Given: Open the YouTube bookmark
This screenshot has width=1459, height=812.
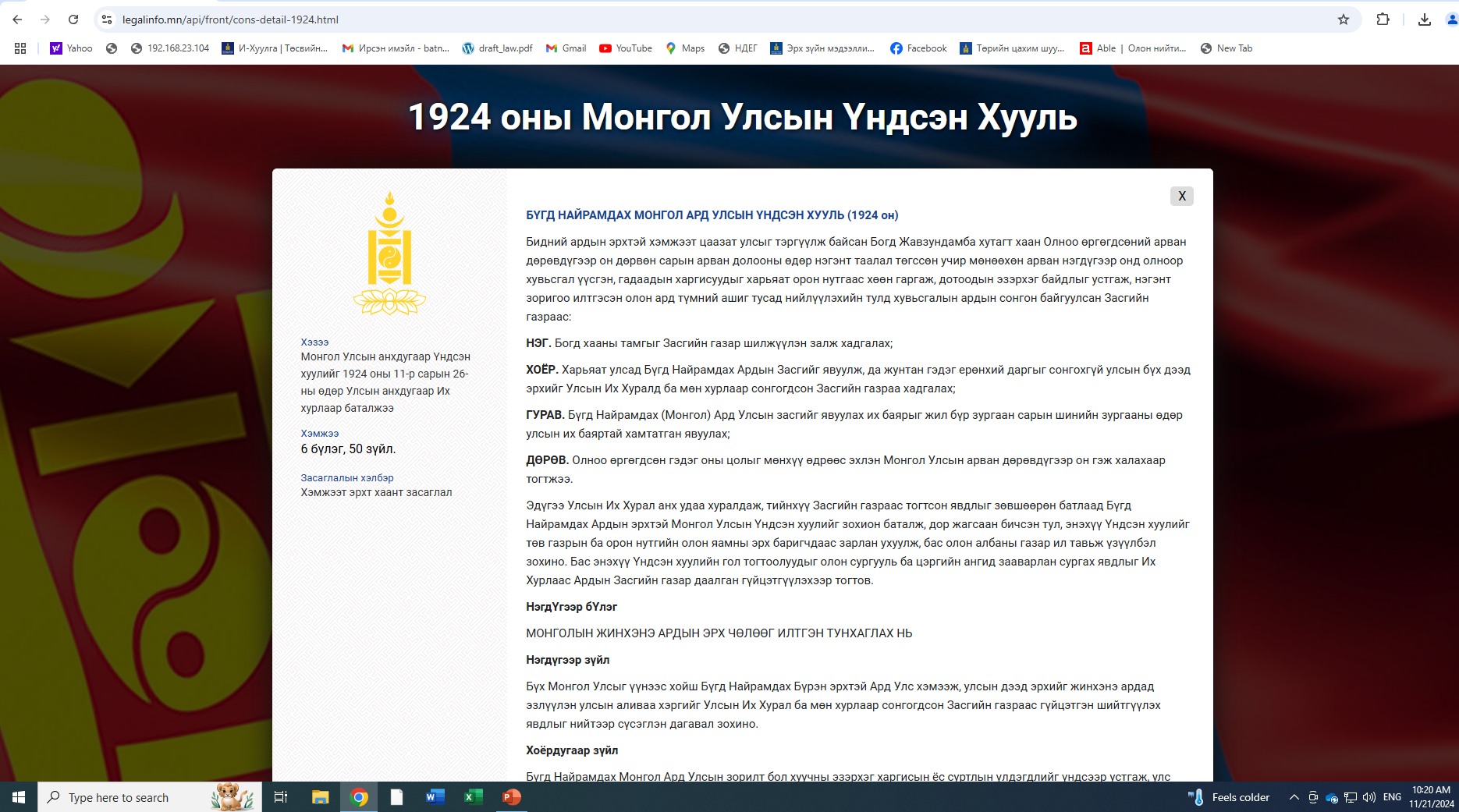Looking at the screenshot, I should coord(625,48).
